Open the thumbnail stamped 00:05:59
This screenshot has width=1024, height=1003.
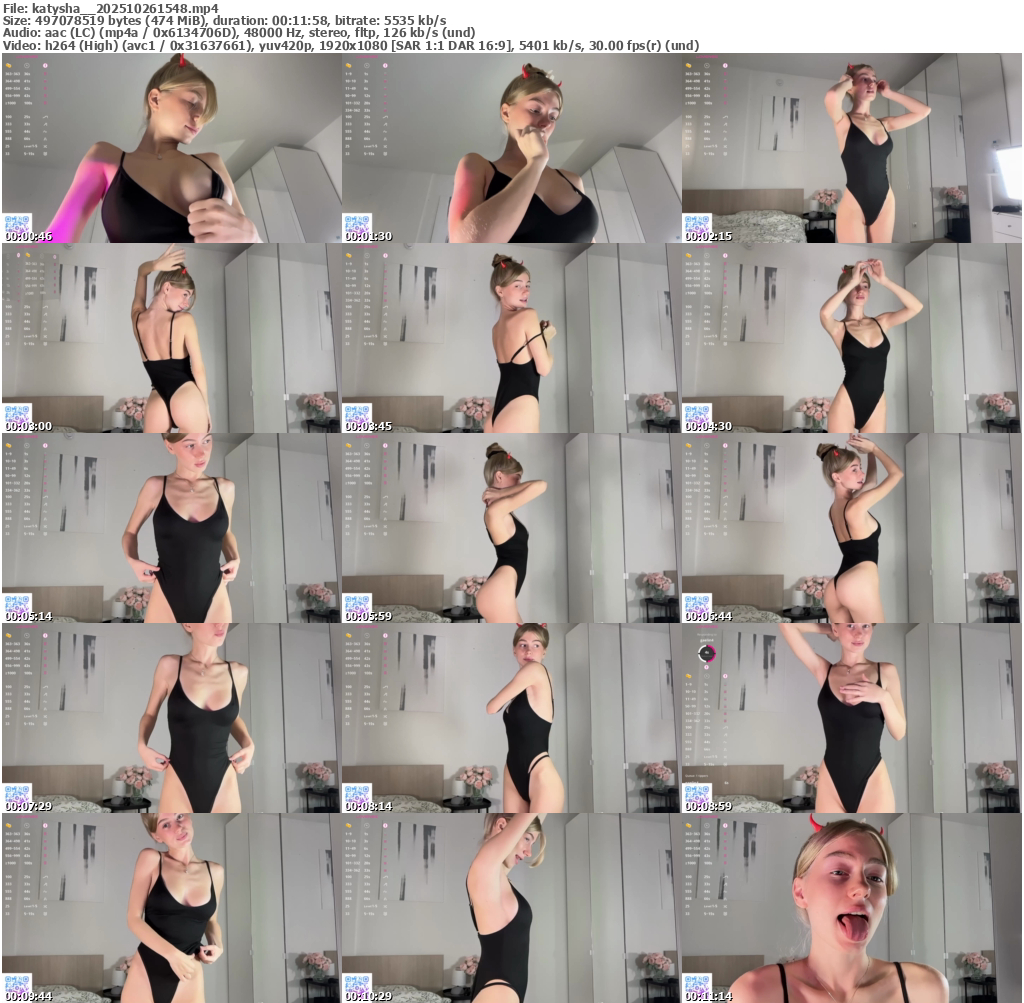click(x=511, y=528)
